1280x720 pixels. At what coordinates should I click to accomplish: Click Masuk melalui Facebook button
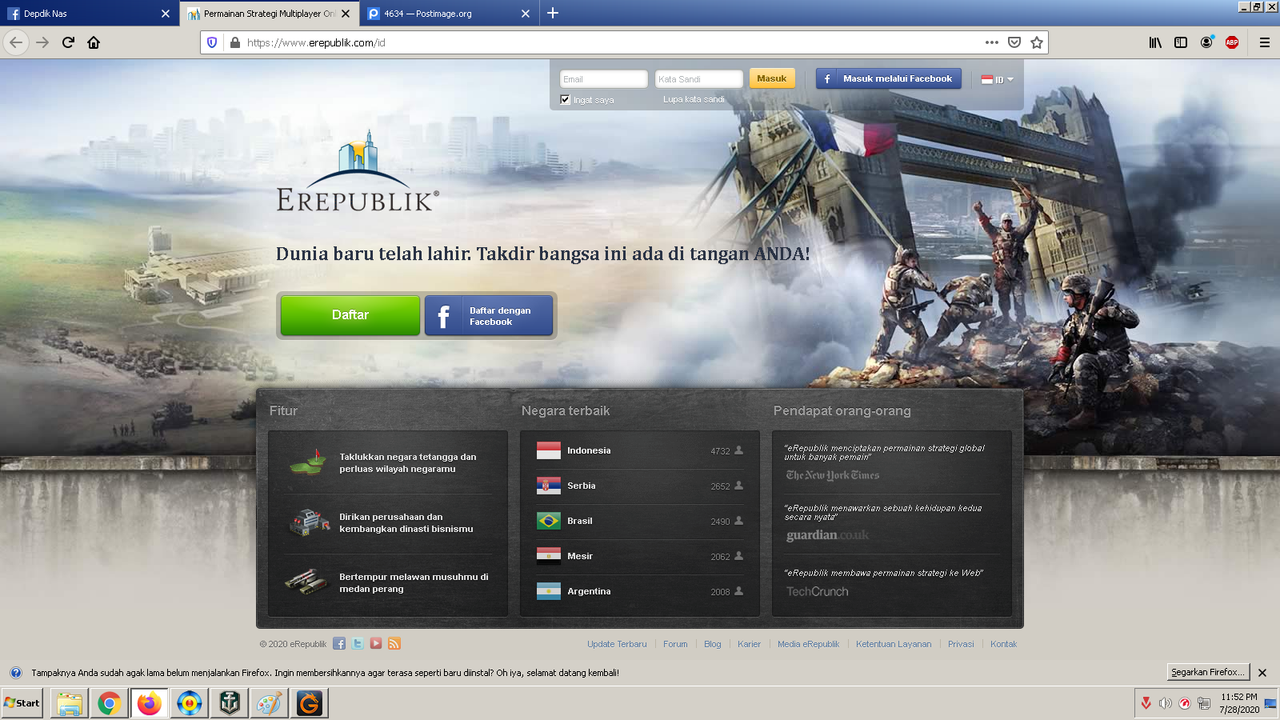click(889, 78)
